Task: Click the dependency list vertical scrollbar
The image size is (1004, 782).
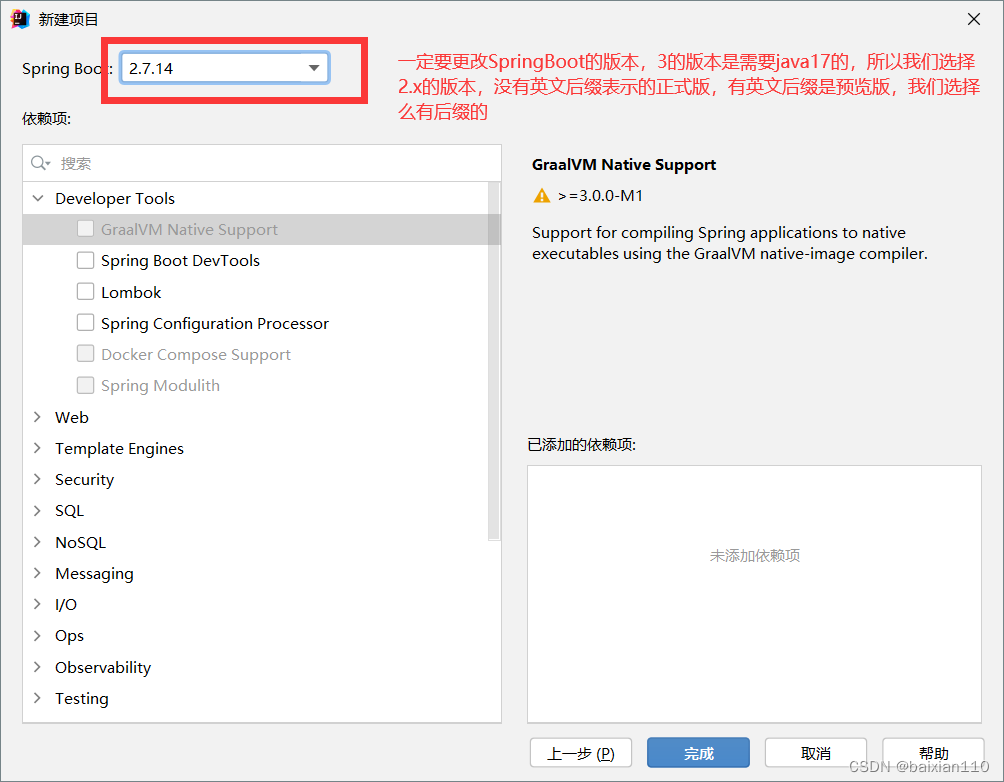Action: coord(494,361)
